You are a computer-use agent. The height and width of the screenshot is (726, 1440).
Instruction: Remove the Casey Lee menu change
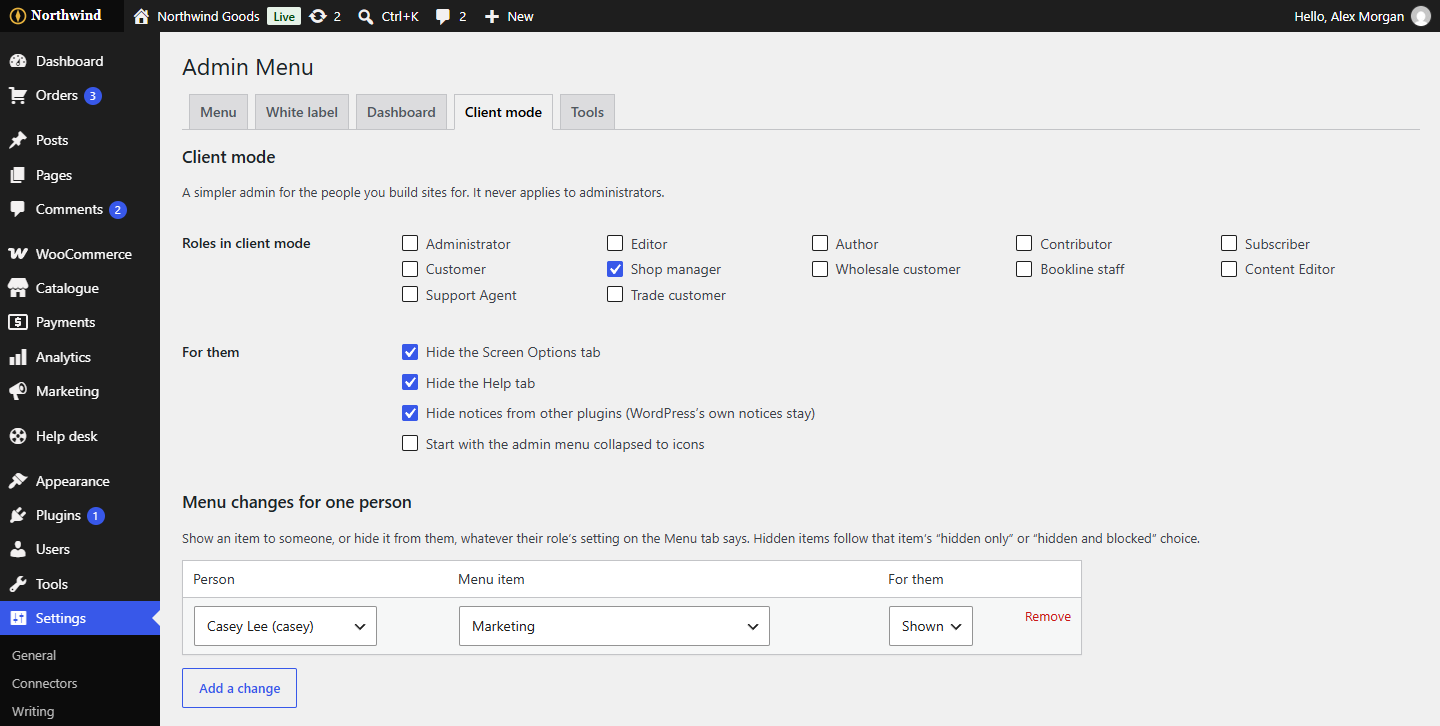coord(1048,617)
